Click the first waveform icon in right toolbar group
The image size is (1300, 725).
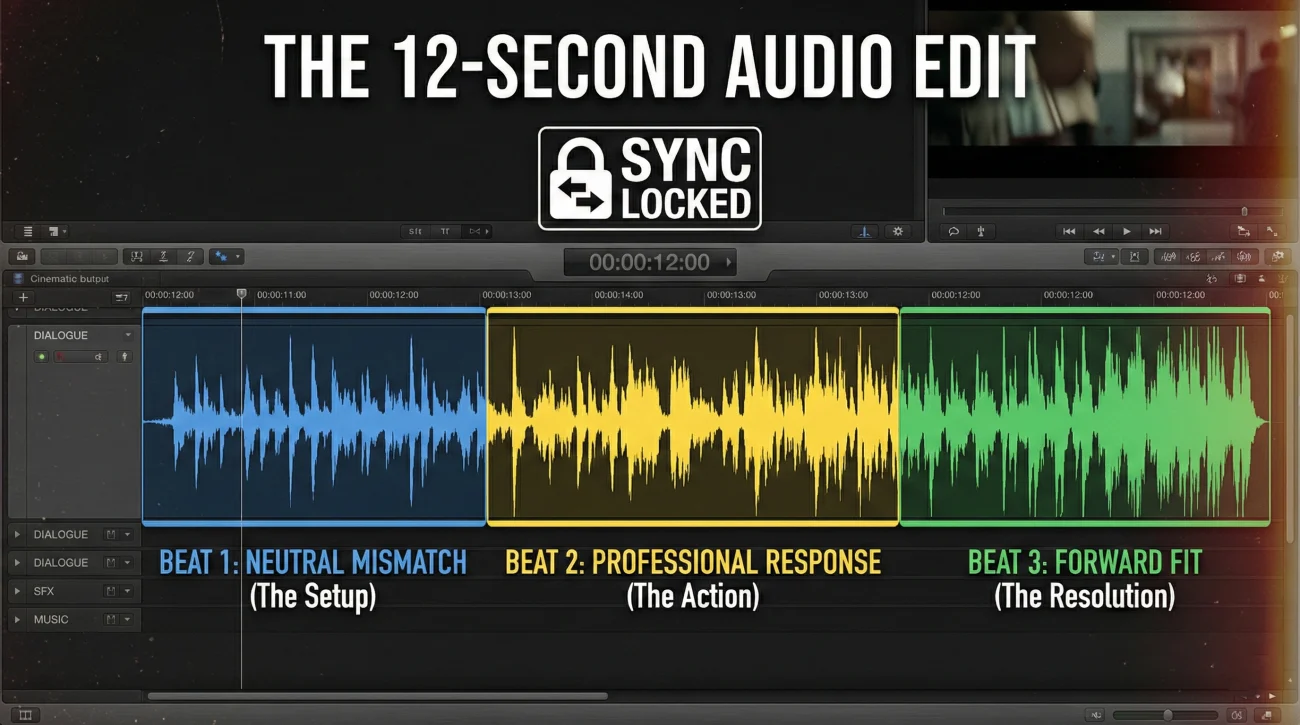1166,257
